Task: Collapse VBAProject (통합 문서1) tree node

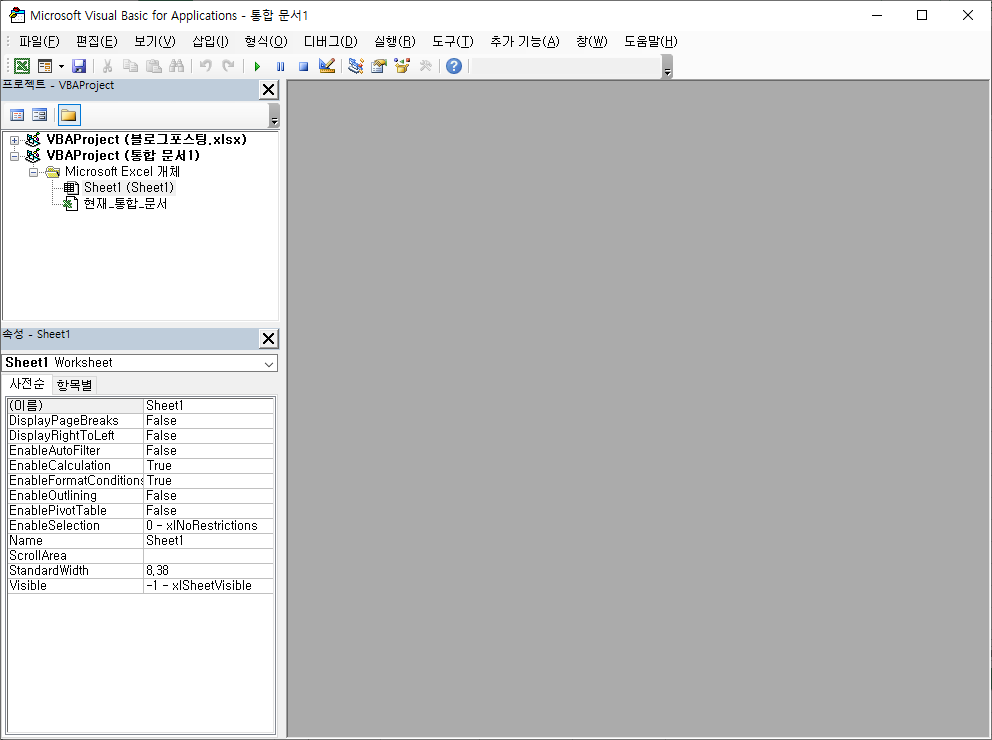Action: pos(14,156)
